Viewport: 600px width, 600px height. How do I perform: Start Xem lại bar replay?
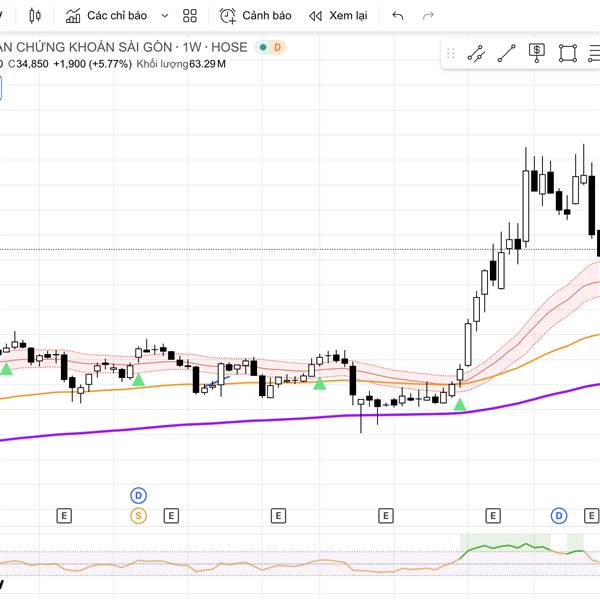[338, 16]
